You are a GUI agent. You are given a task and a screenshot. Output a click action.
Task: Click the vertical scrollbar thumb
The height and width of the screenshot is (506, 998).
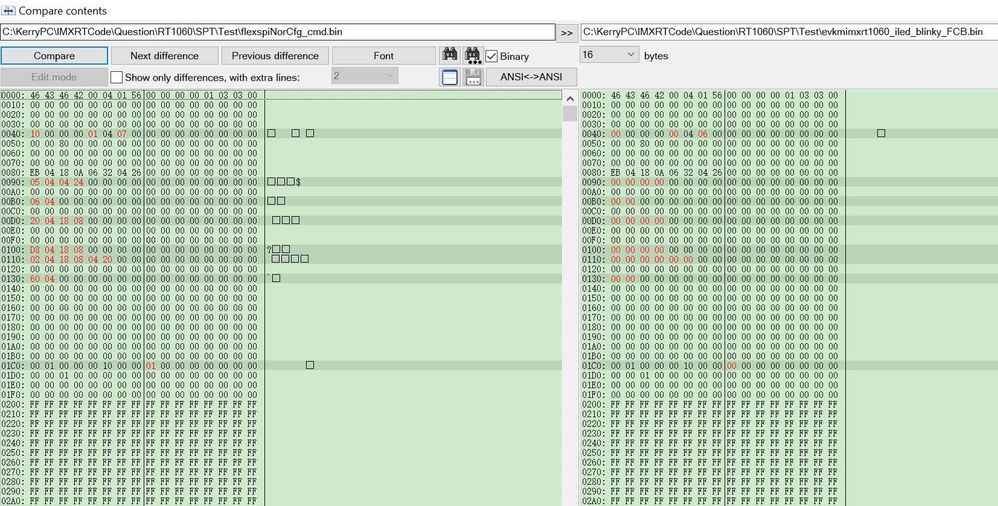(x=570, y=113)
